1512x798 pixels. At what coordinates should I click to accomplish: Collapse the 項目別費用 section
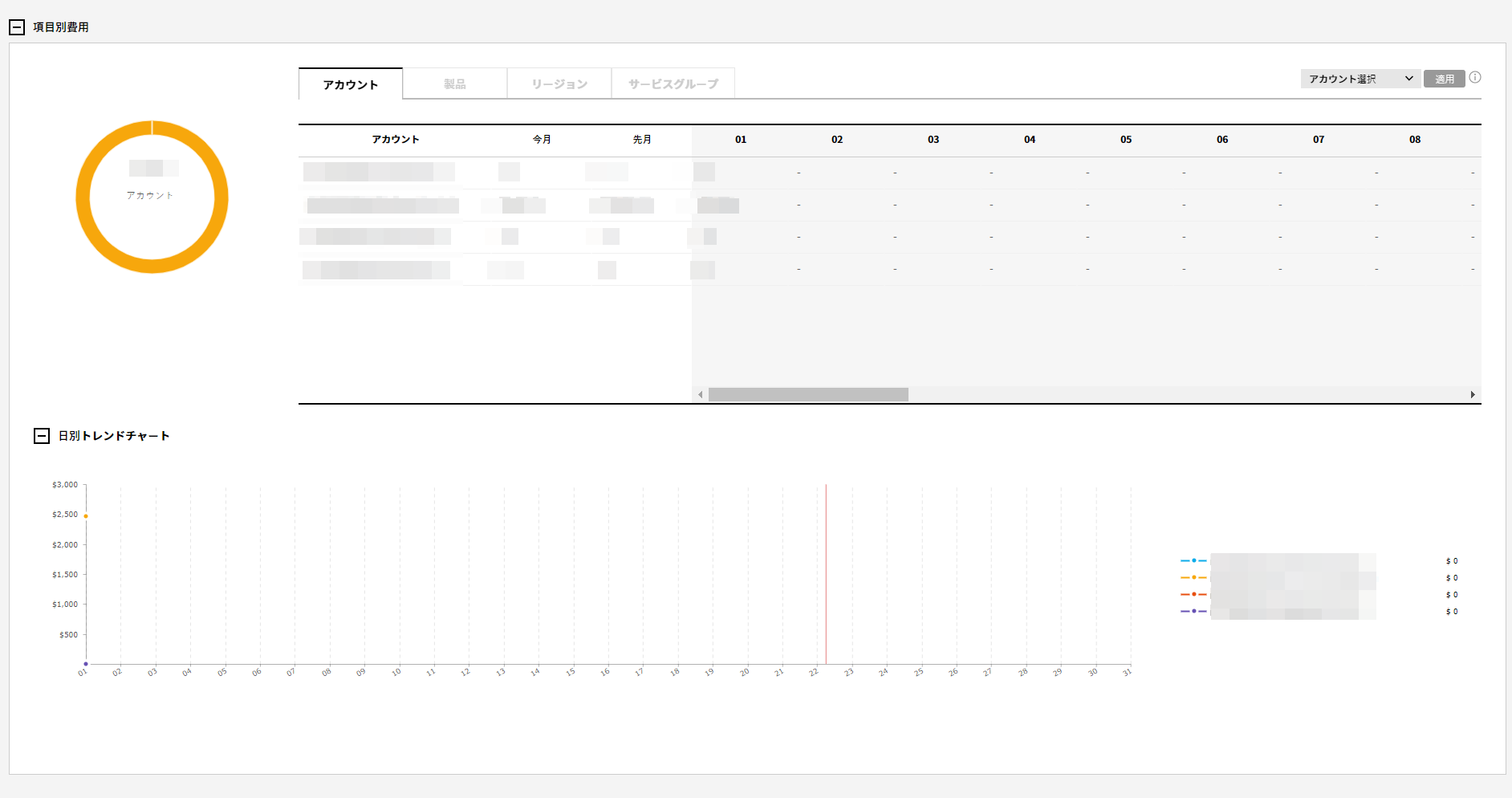tap(17, 27)
